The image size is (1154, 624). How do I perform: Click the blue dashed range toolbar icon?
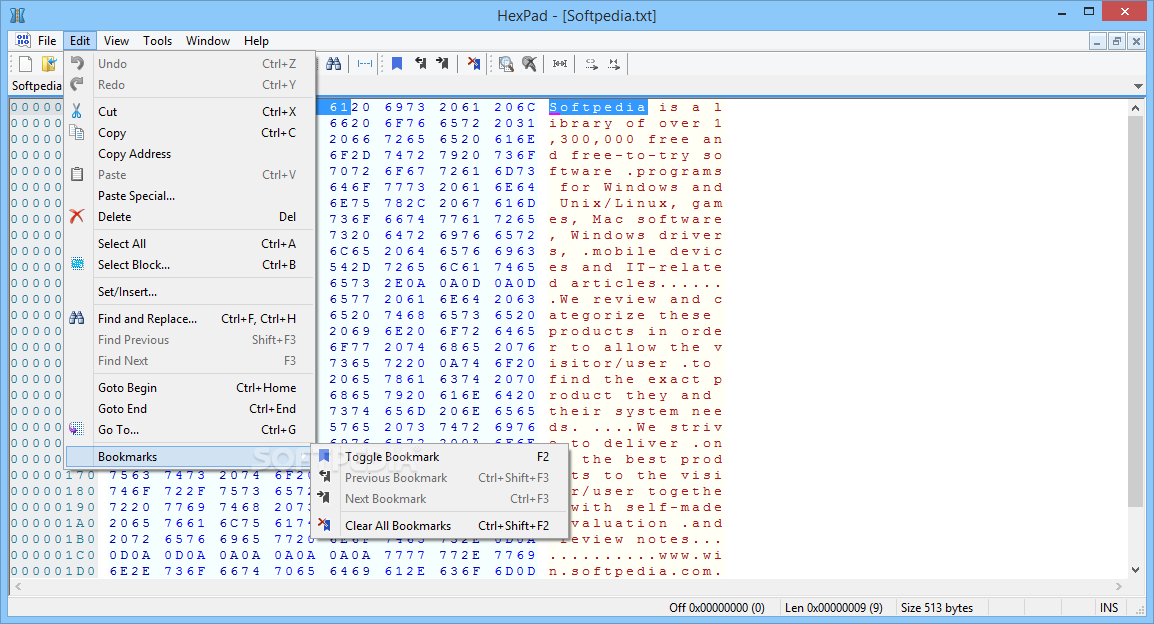tap(364, 64)
